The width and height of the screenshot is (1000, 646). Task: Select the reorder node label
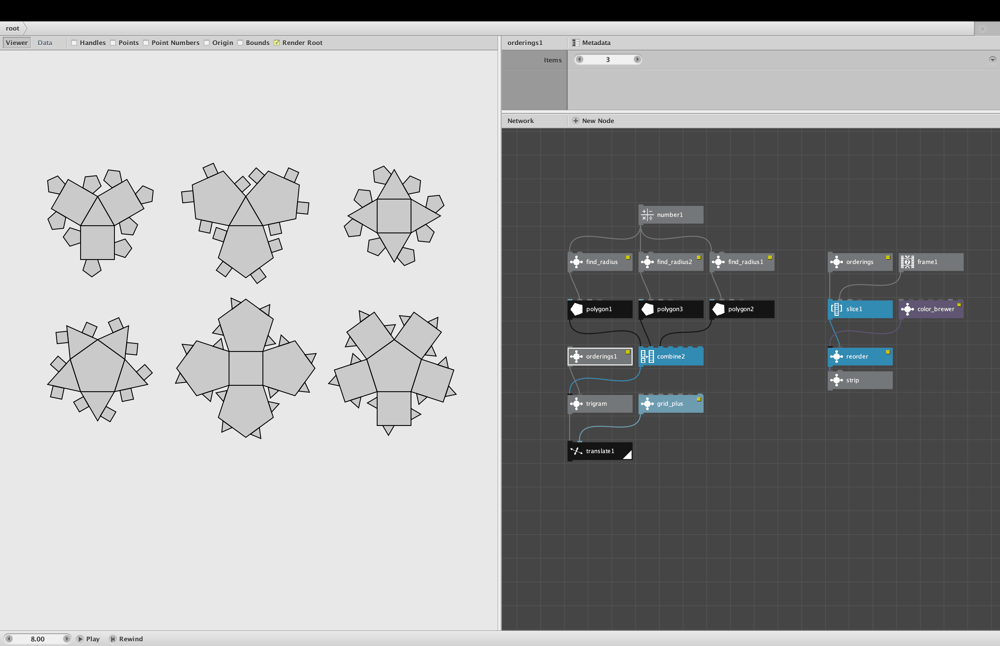[857, 356]
